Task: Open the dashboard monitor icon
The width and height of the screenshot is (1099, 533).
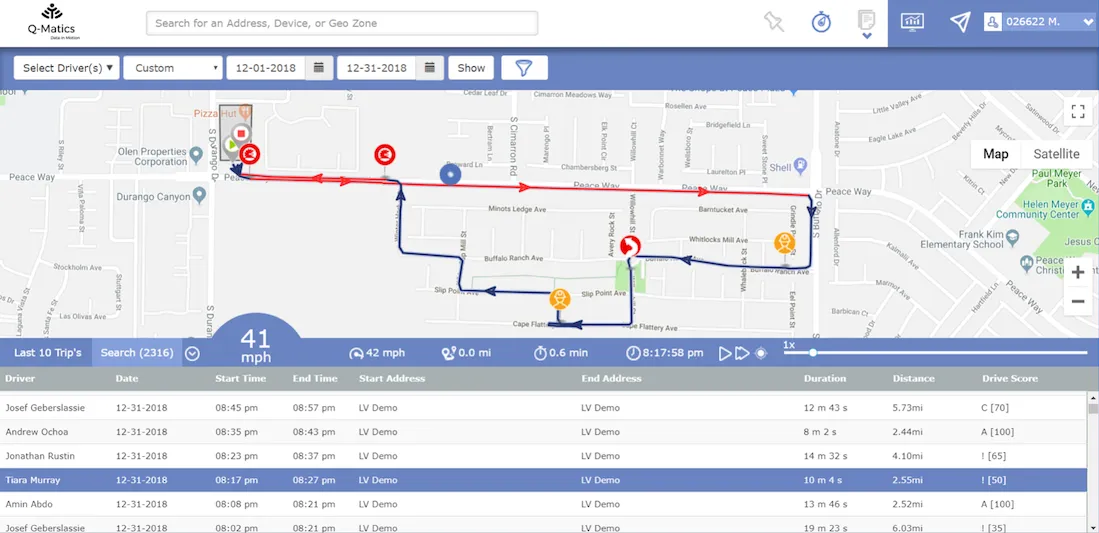Action: (912, 22)
